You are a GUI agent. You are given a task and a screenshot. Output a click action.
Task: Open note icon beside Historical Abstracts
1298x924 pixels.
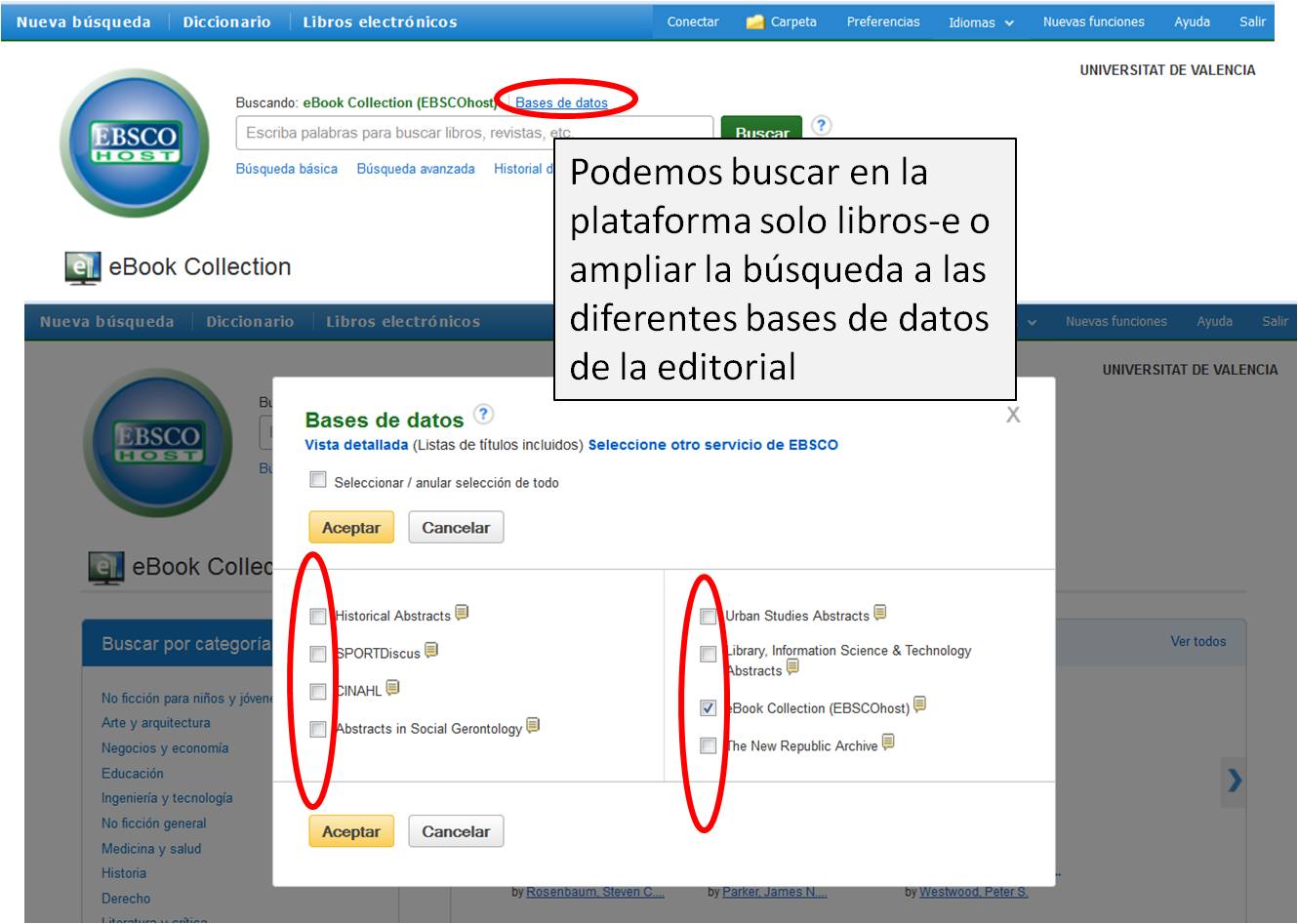point(462,613)
